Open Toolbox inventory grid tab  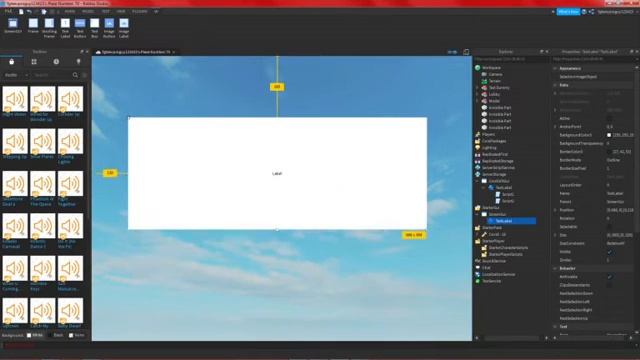pyautogui.click(x=34, y=62)
